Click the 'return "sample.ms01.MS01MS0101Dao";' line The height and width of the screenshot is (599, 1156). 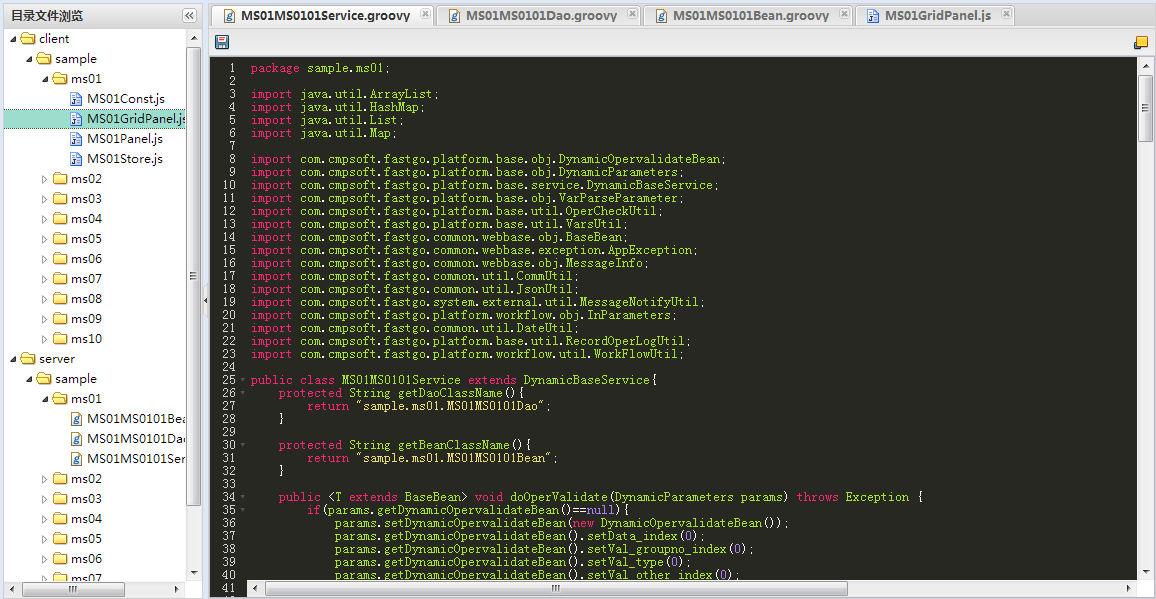[429, 406]
